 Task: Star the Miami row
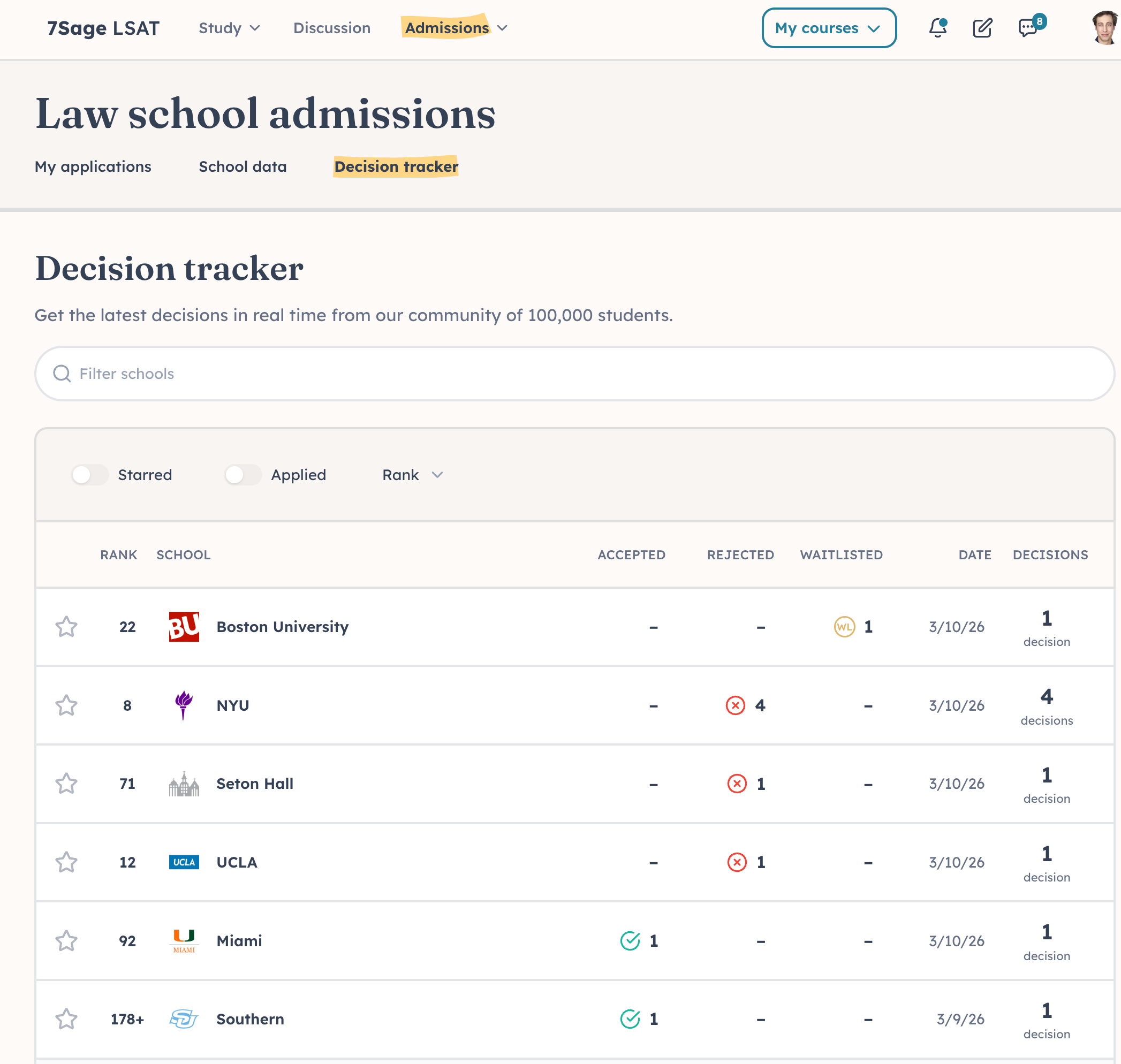point(66,941)
